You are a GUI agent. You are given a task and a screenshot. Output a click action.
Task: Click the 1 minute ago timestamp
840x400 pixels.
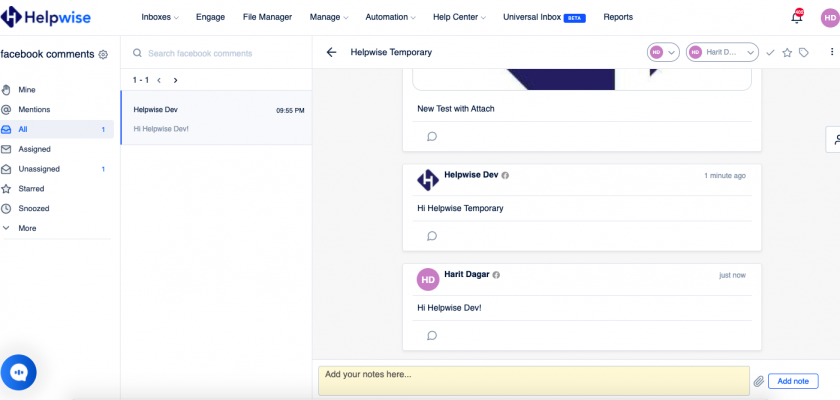[x=725, y=176]
